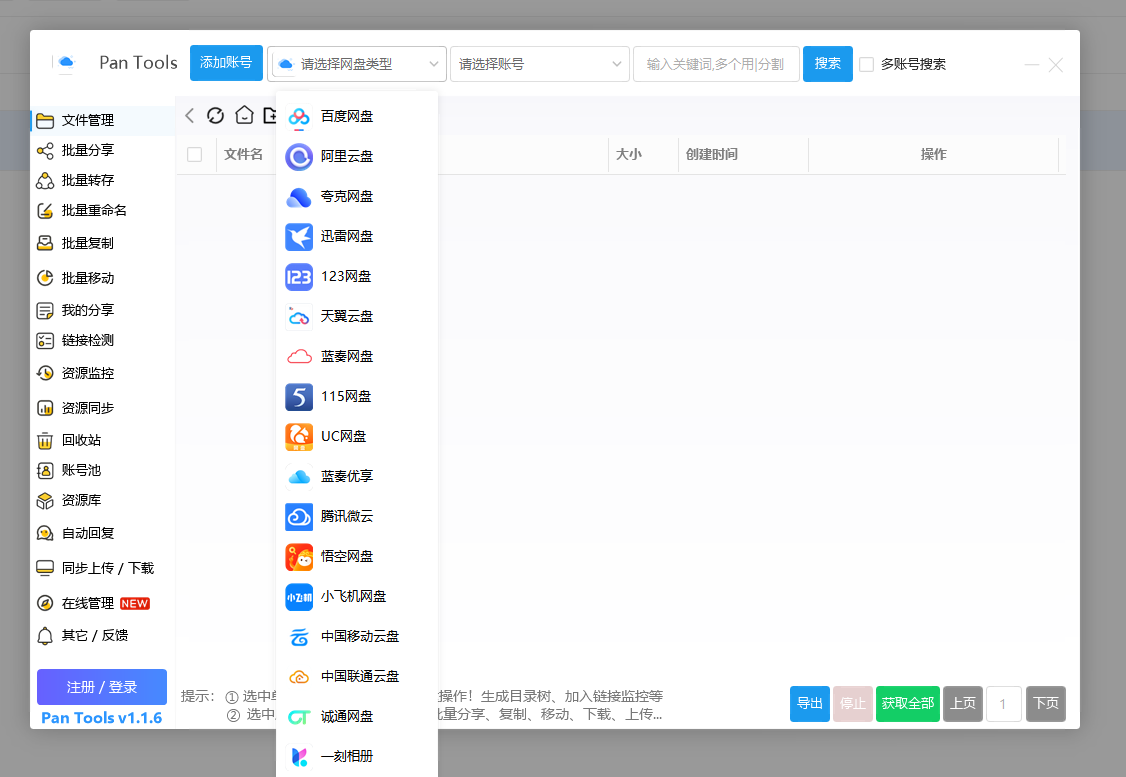Click the pink 停止 button

(x=852, y=704)
